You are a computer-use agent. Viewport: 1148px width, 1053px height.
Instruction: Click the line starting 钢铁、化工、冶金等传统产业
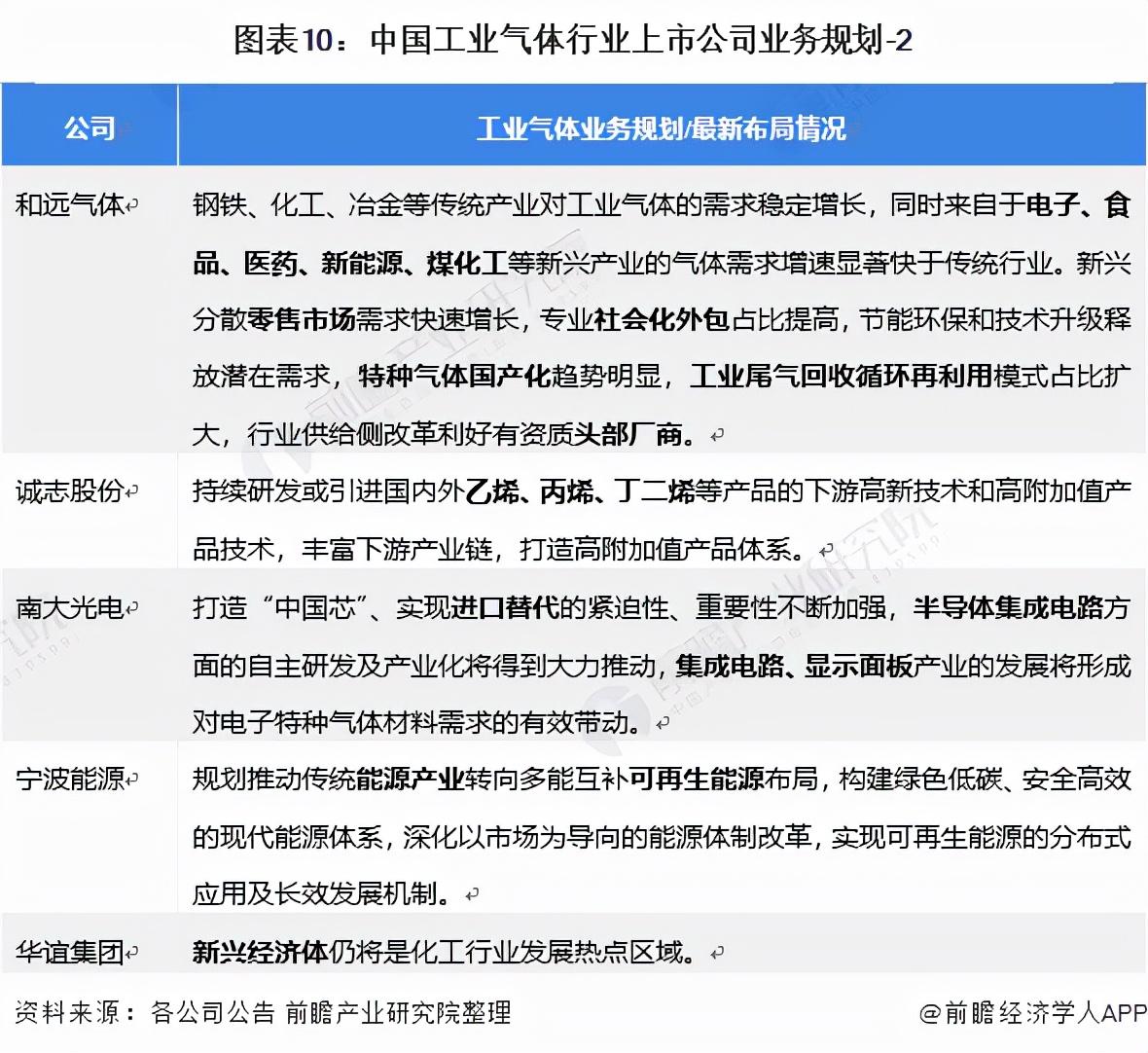pyautogui.click(x=662, y=204)
